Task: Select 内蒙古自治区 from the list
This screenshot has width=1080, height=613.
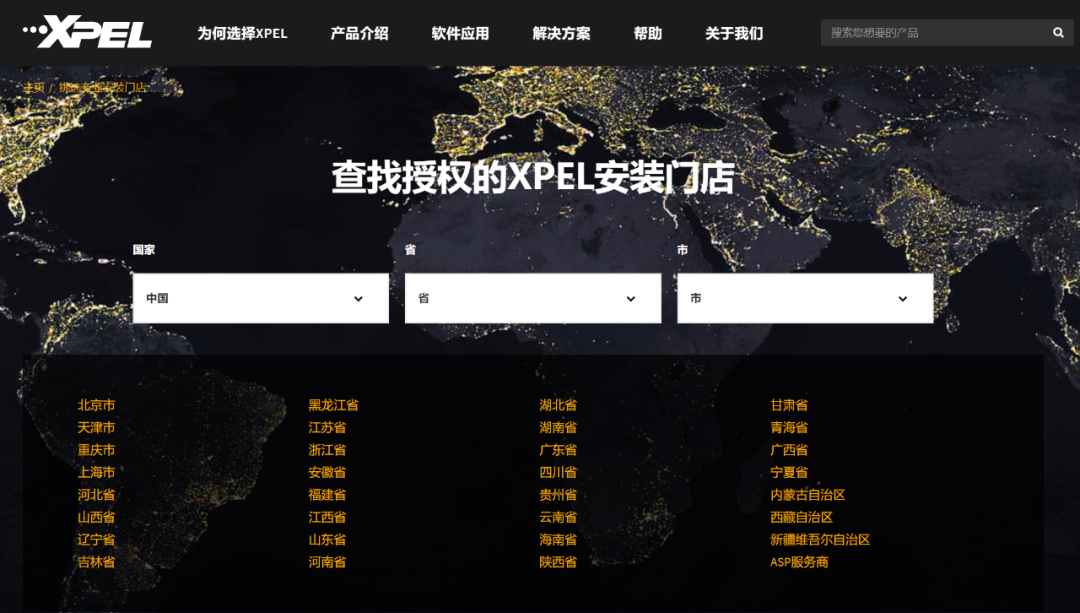Action: [807, 495]
